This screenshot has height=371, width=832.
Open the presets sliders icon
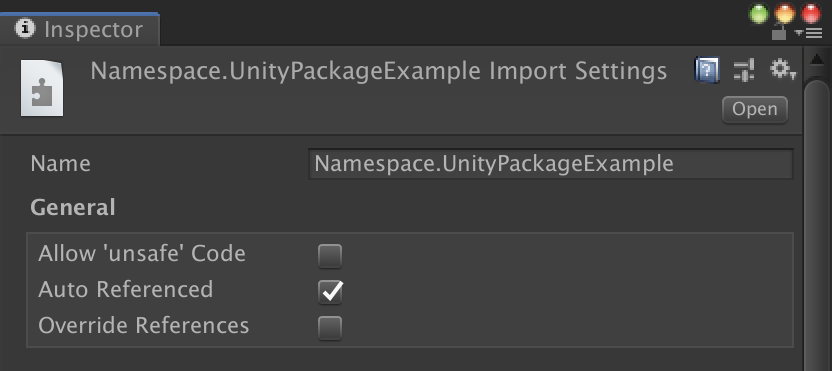744,70
